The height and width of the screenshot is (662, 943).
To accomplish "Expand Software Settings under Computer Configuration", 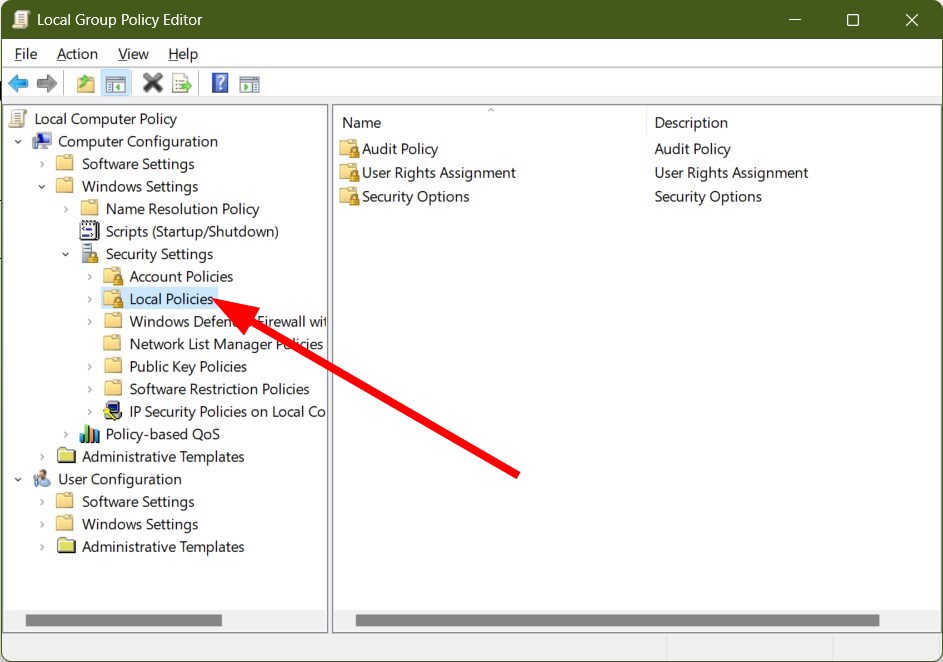I will (41, 164).
